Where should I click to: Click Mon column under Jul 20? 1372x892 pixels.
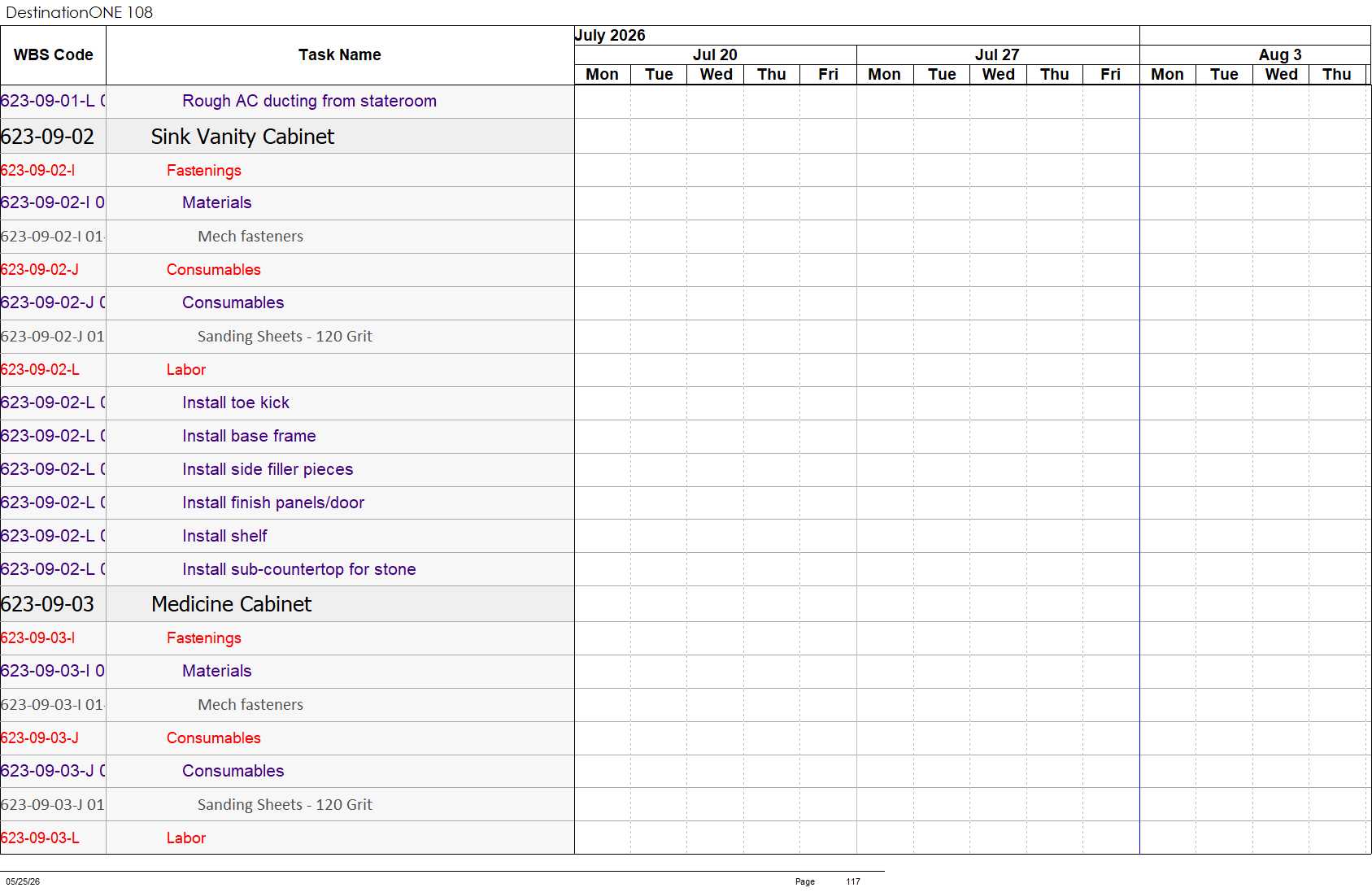pyautogui.click(x=603, y=74)
